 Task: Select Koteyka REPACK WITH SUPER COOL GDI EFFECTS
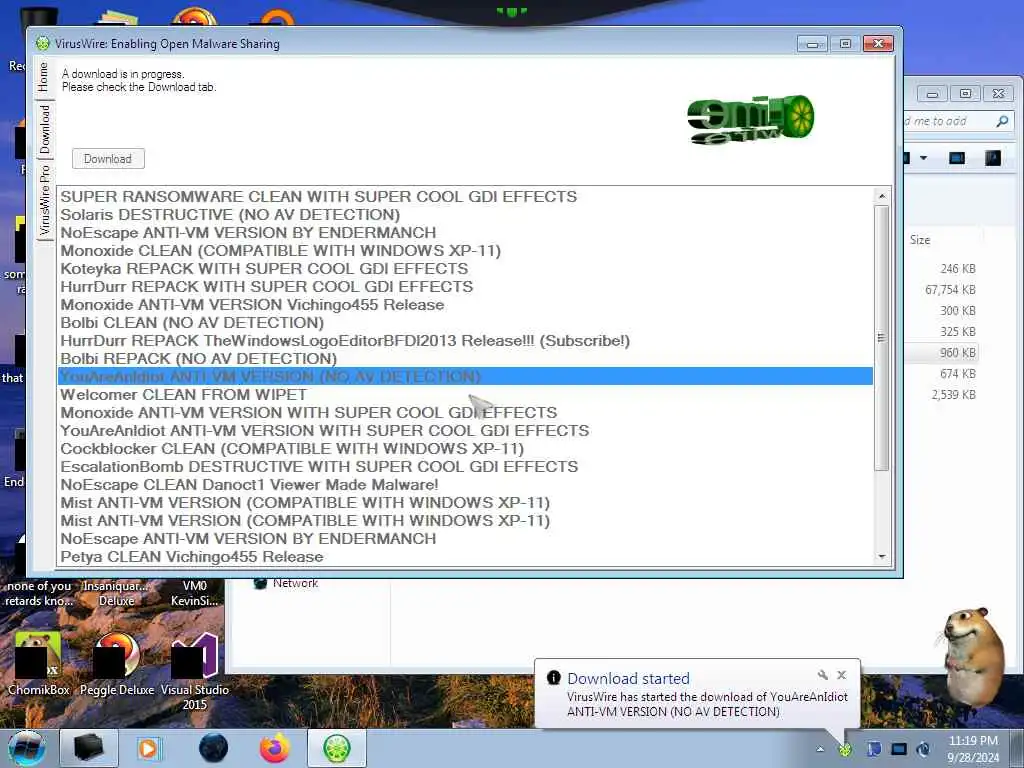[x=465, y=269]
